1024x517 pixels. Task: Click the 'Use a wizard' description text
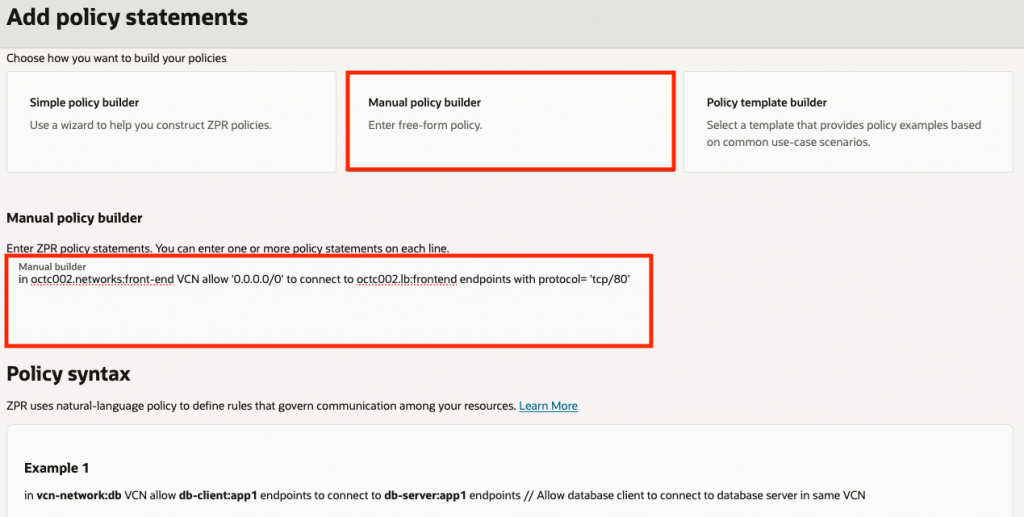[151, 125]
